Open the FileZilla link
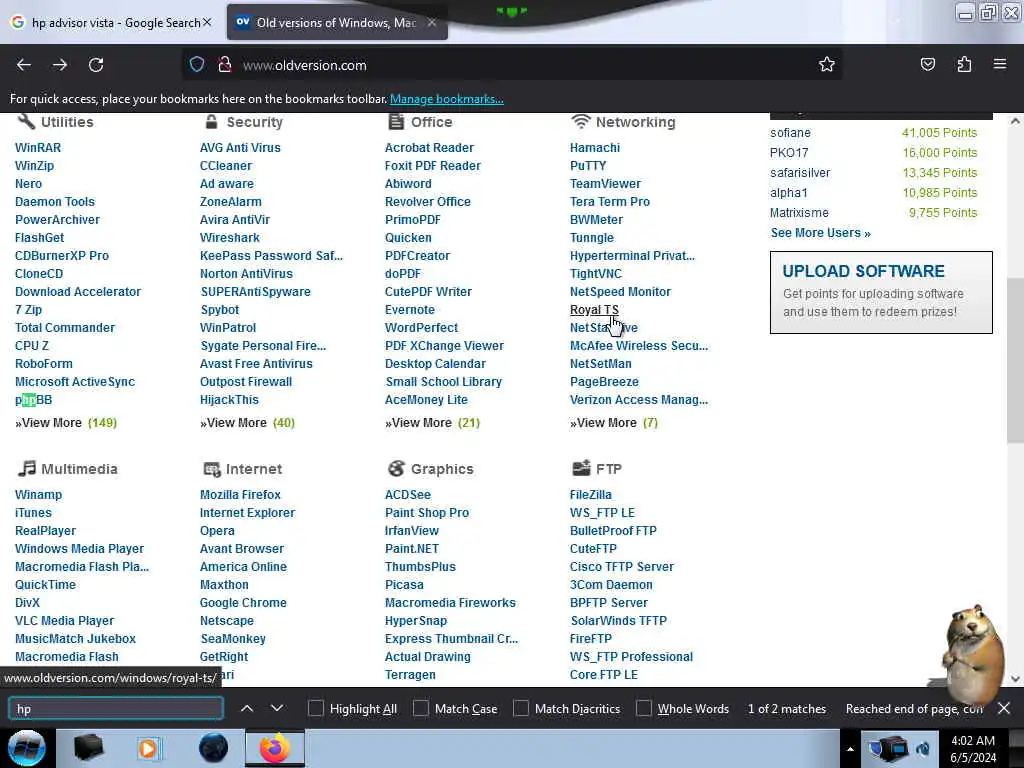This screenshot has width=1024, height=768. pos(590,494)
